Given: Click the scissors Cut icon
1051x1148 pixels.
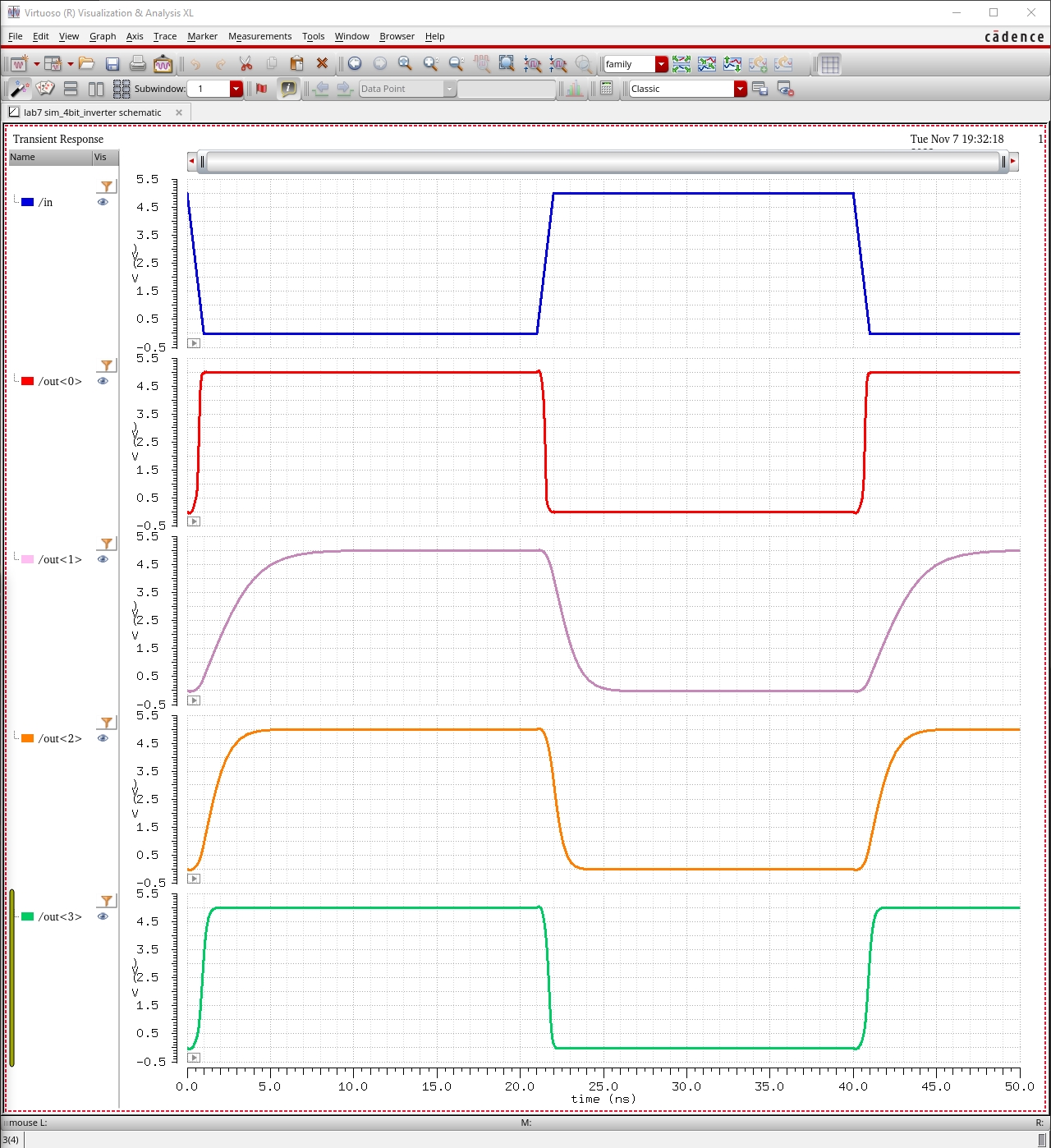Looking at the screenshot, I should 246,64.
